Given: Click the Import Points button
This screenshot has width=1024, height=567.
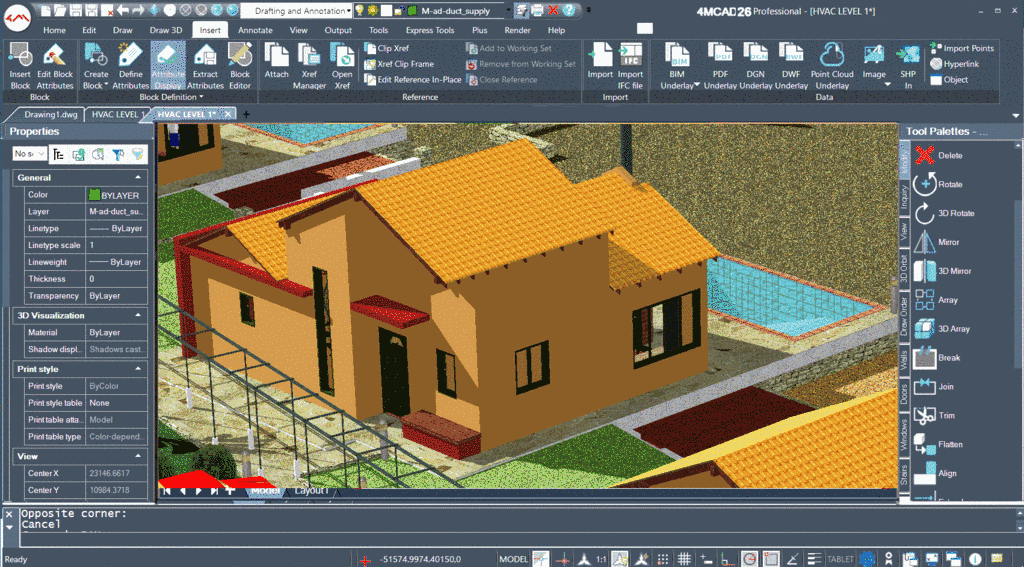Looking at the screenshot, I should tap(961, 48).
